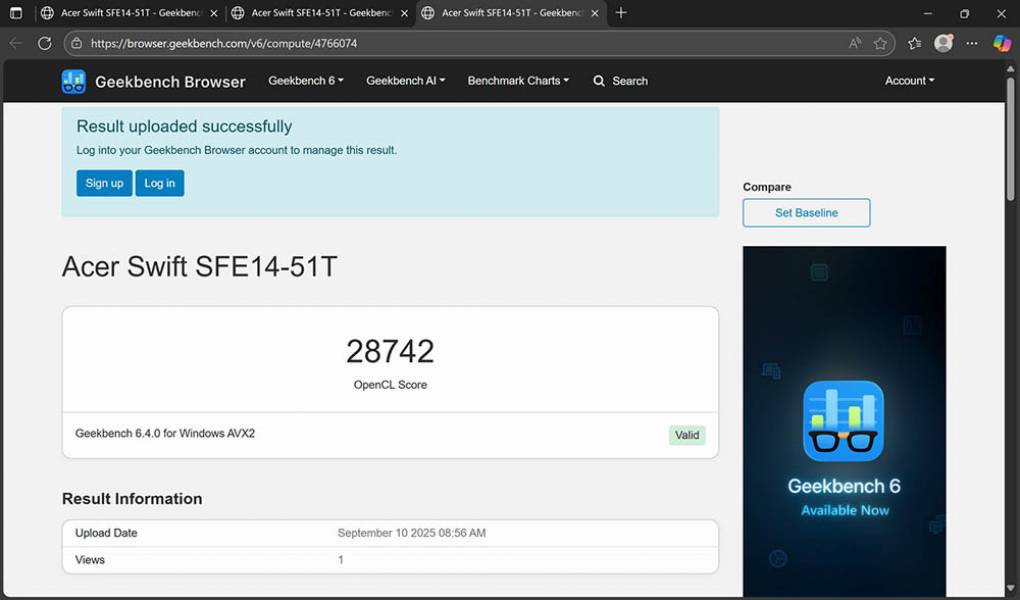Image resolution: width=1020 pixels, height=600 pixels.
Task: Open Tab actions menu icon
Action: coord(16,13)
